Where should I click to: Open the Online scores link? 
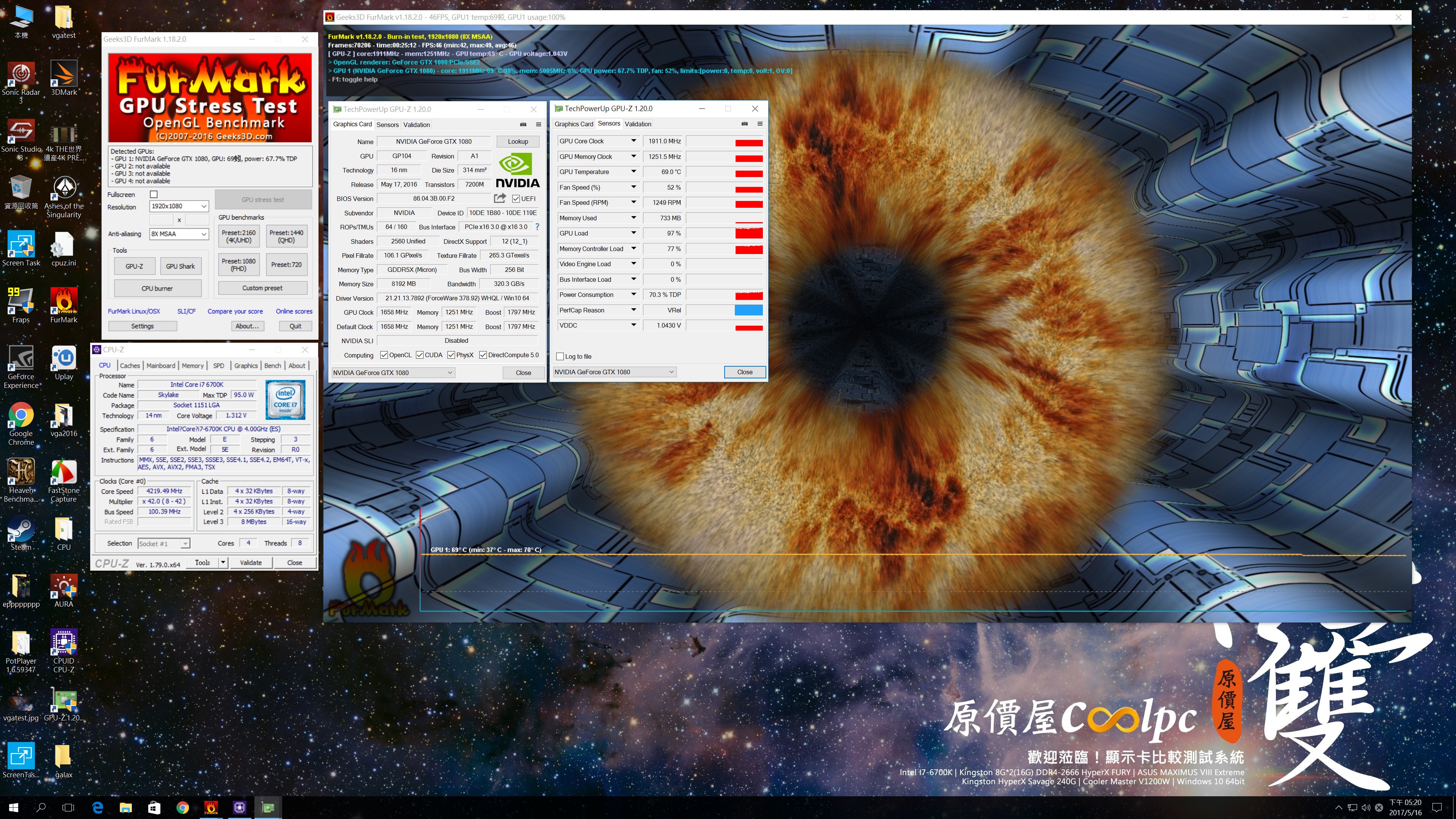click(294, 311)
